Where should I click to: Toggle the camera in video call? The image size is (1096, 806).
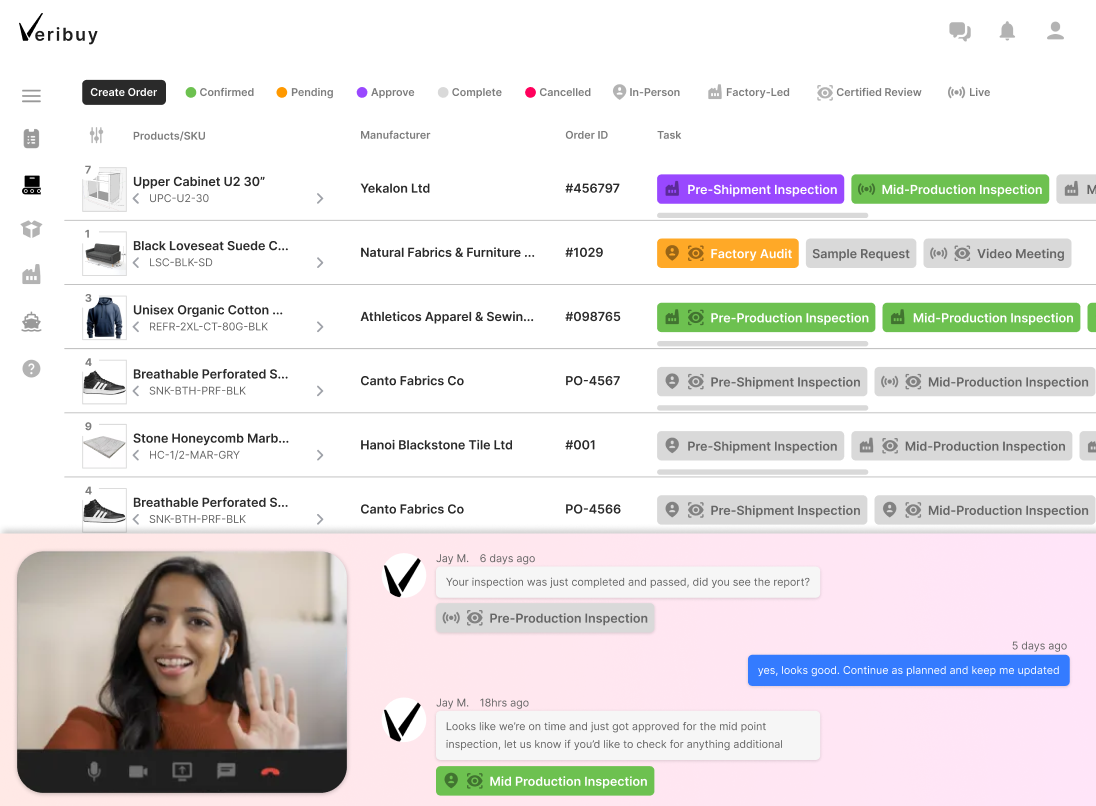(x=138, y=771)
